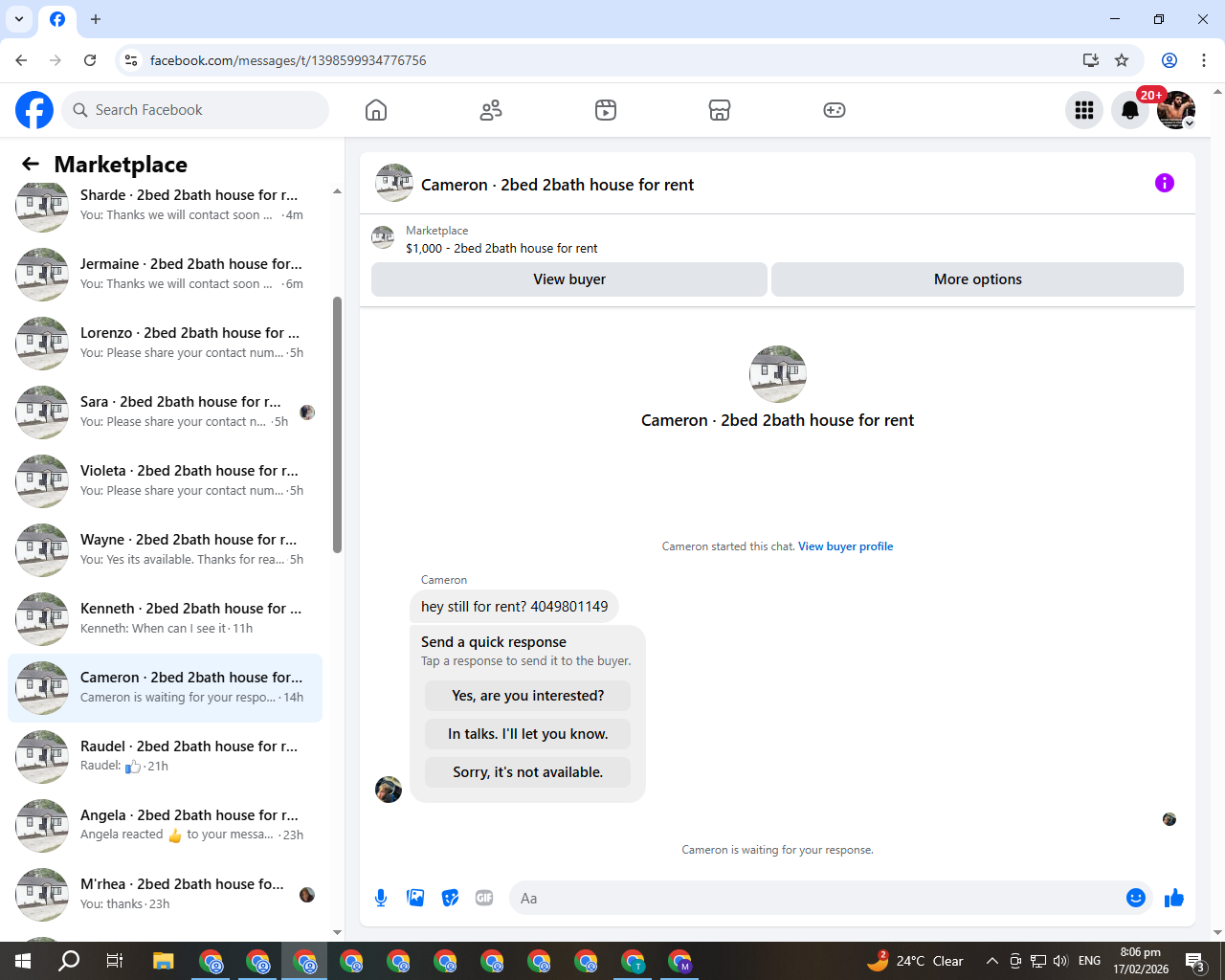Viewport: 1225px width, 980px height.
Task: Open the Home feed icon
Action: click(376, 110)
